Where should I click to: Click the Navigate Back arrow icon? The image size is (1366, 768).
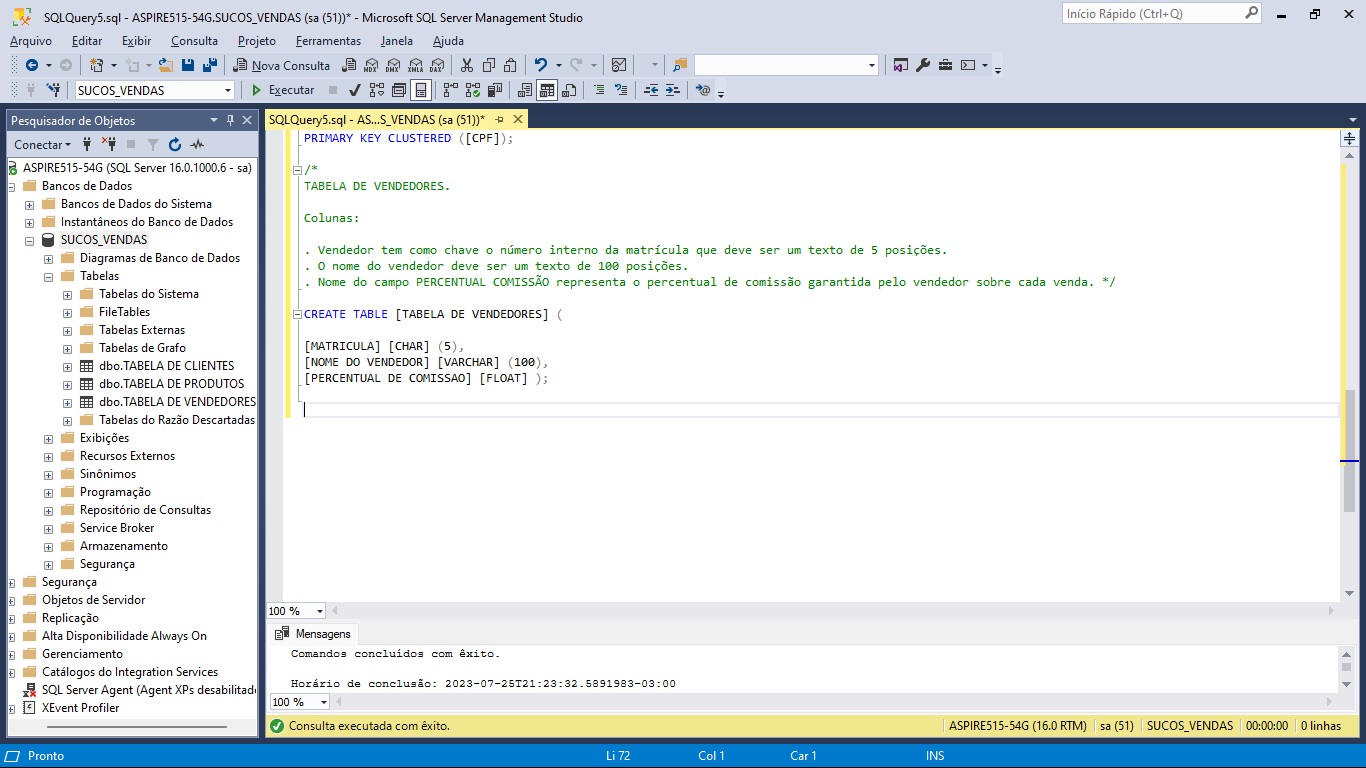point(32,65)
